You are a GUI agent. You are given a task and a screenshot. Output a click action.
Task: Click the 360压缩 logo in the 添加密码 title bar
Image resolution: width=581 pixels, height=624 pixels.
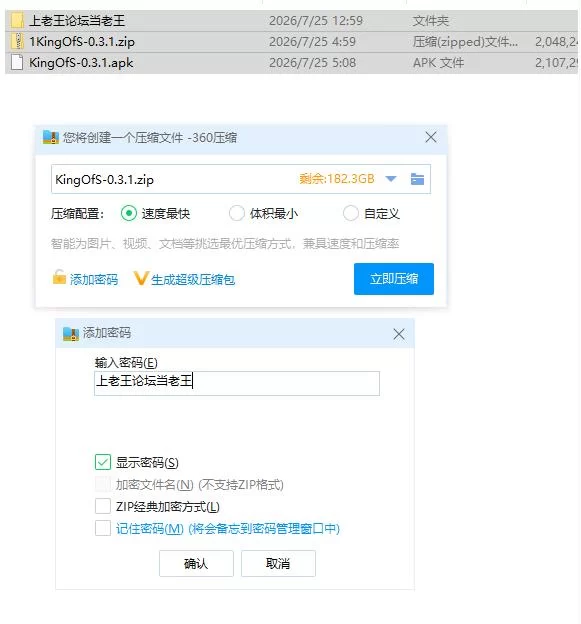tap(71, 333)
